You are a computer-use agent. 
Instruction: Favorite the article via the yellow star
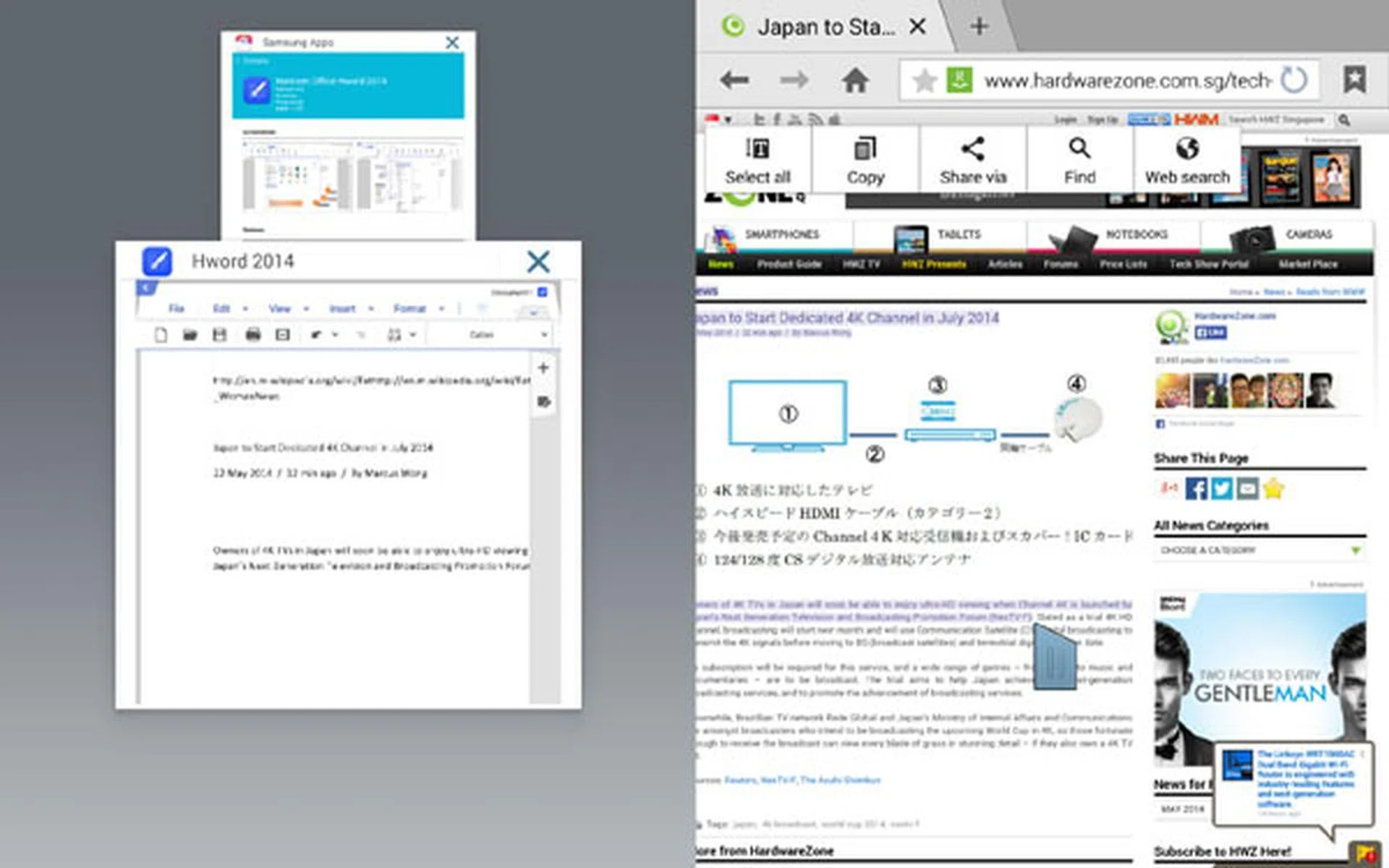pos(1275,488)
